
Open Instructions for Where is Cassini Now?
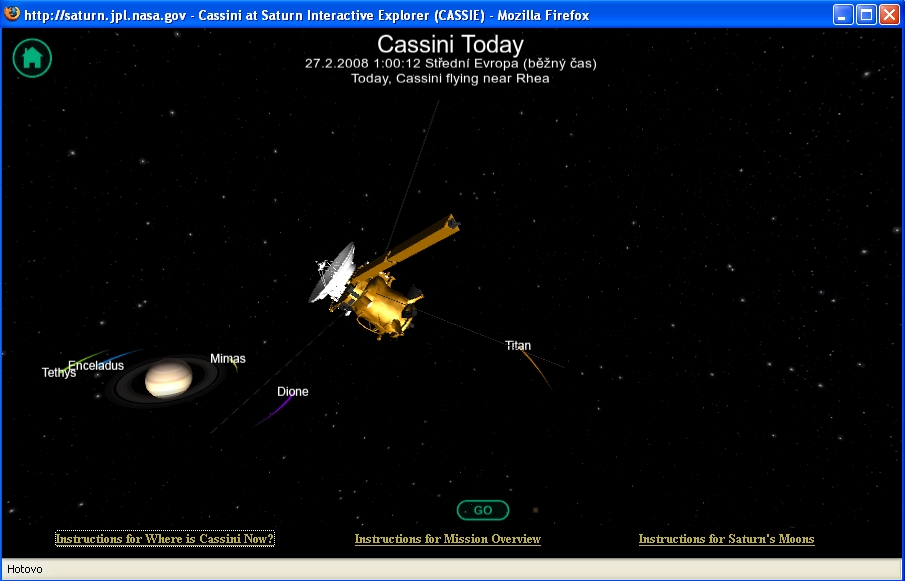pos(164,539)
